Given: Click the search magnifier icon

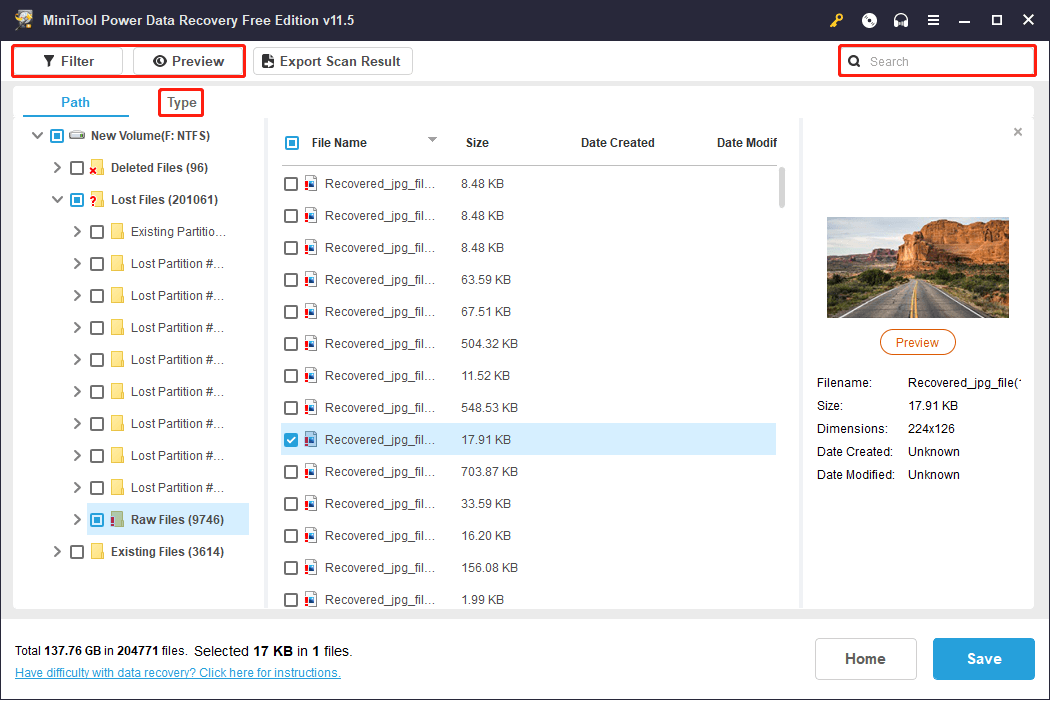Looking at the screenshot, I should tap(854, 61).
